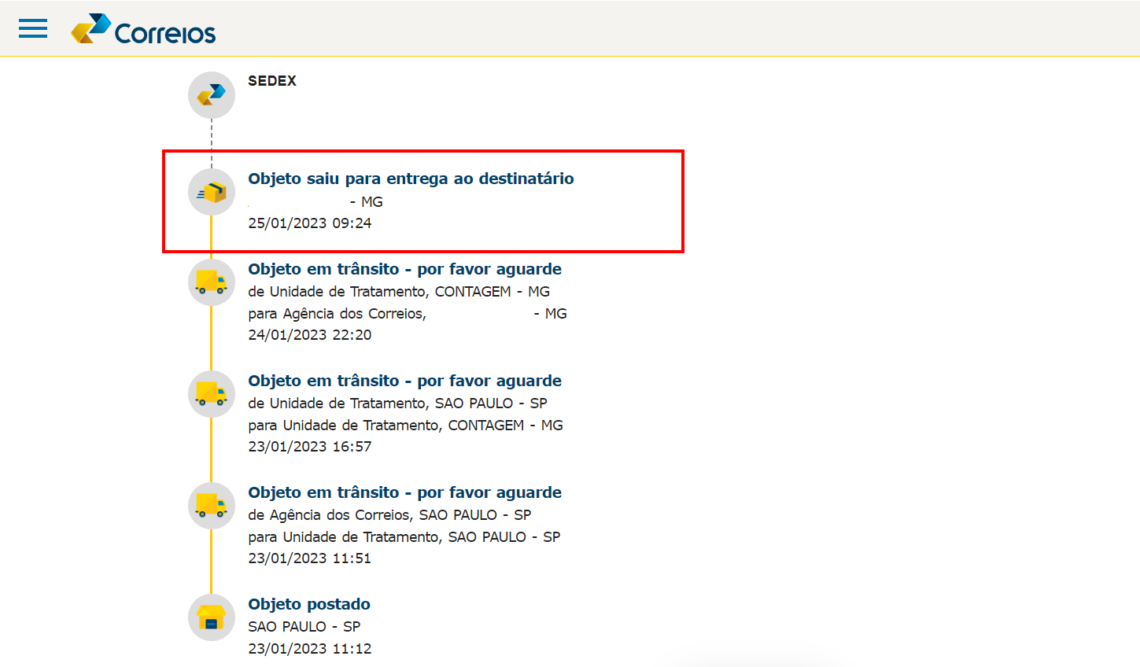Click in-transit heading above 'de Unidade de Tratamento, CONTAGEM'
Image resolution: width=1140 pixels, height=667 pixels.
pos(404,269)
